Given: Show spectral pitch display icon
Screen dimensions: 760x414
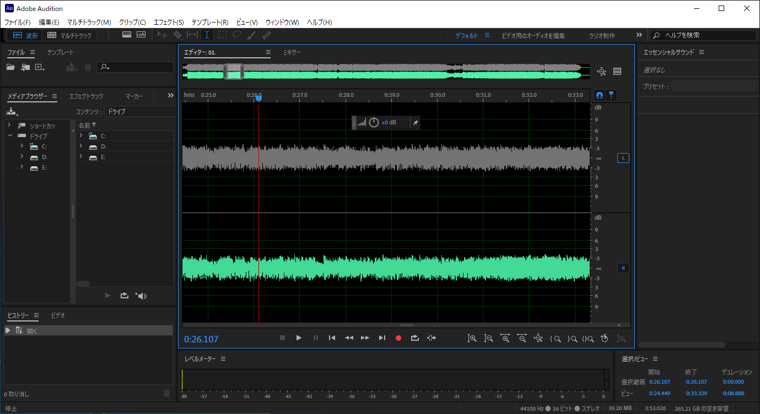Looking at the screenshot, I should [x=141, y=35].
